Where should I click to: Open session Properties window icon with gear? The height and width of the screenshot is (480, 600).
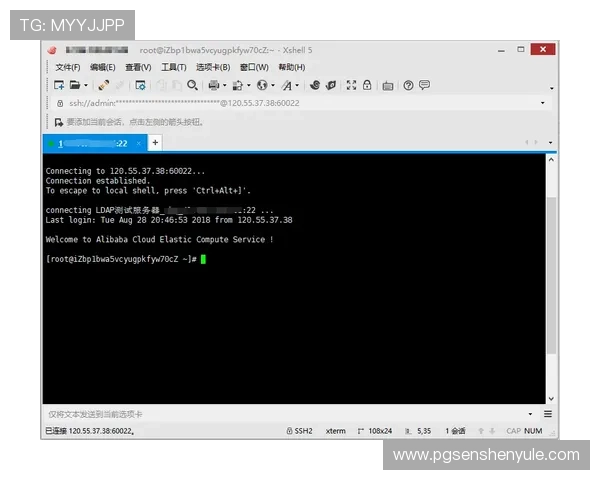140,85
